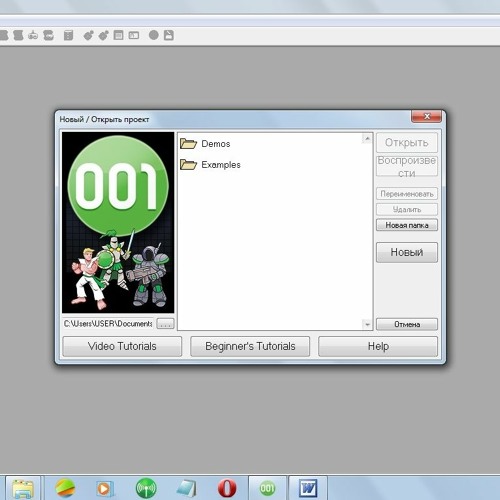Click the browse path ellipsis button
This screenshot has height=500, width=500.
click(x=165, y=324)
